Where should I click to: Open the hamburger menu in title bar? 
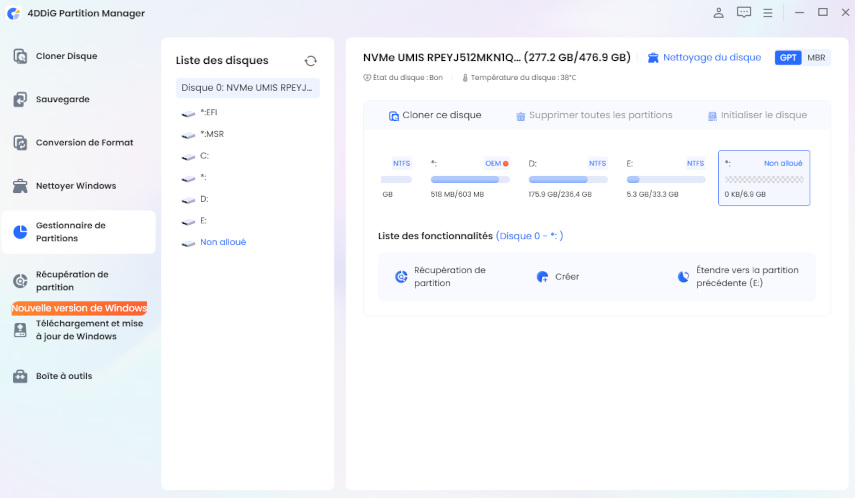pyautogui.click(x=768, y=13)
